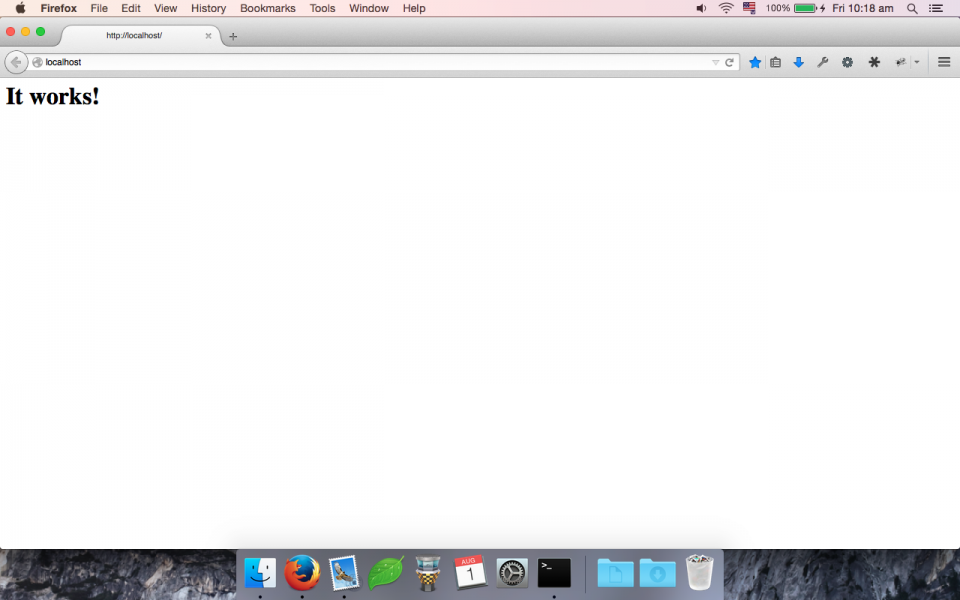
Task: Open Terminal from the Dock
Action: coord(554,573)
